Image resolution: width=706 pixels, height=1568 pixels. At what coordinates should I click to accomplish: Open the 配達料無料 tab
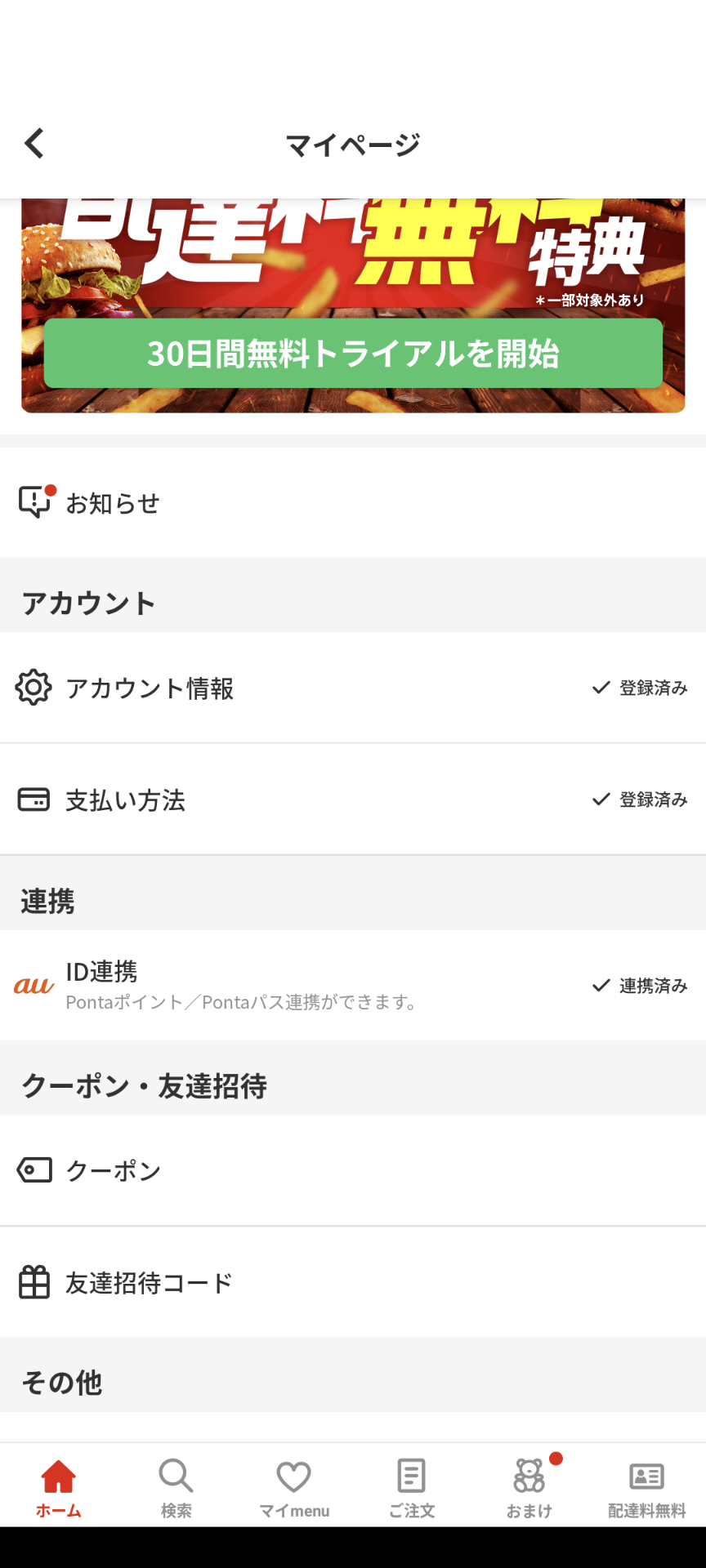(x=646, y=1488)
